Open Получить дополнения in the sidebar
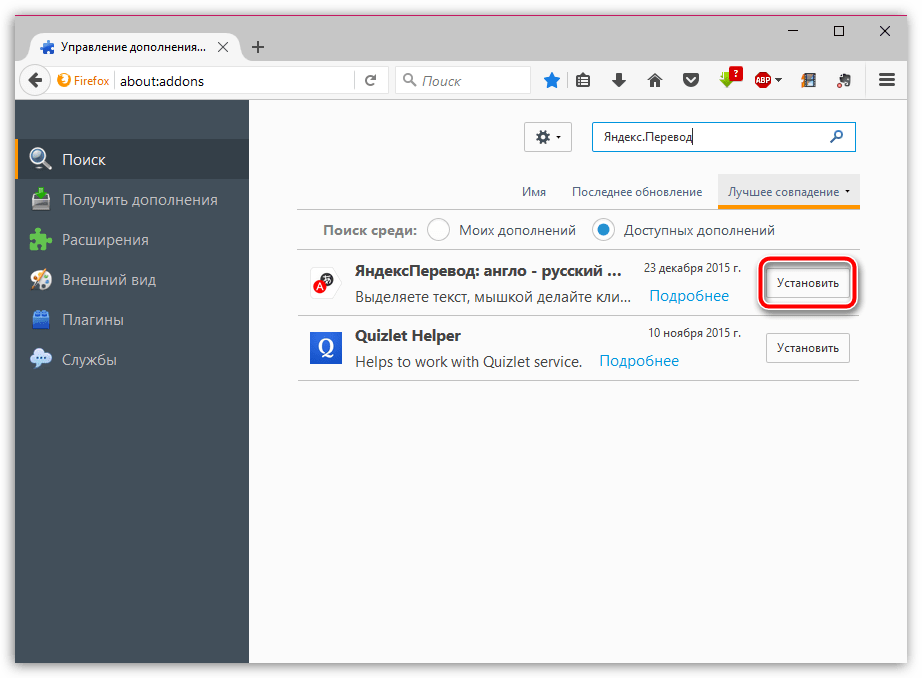 click(132, 199)
